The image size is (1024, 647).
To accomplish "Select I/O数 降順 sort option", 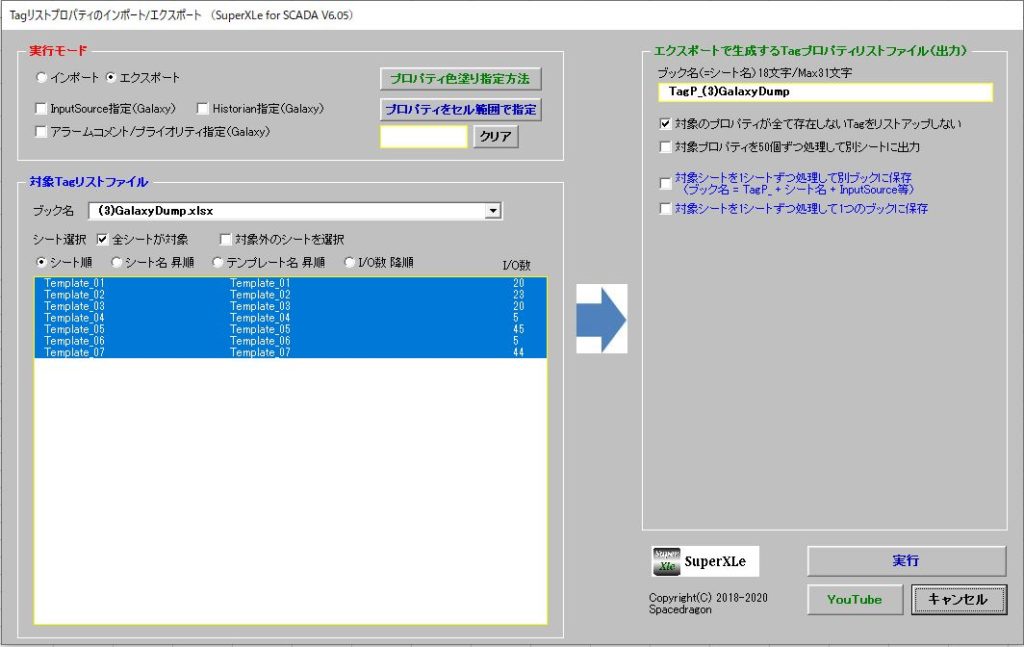I will [349, 262].
